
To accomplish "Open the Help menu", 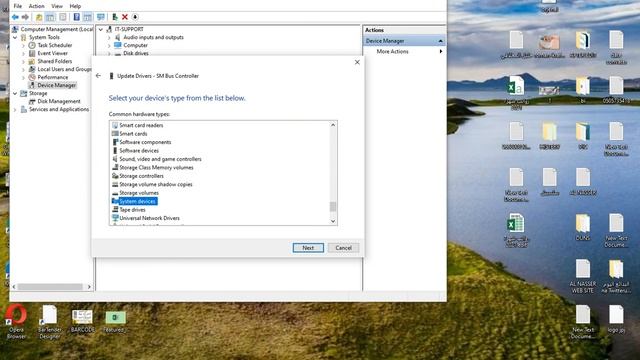I will (x=75, y=6).
